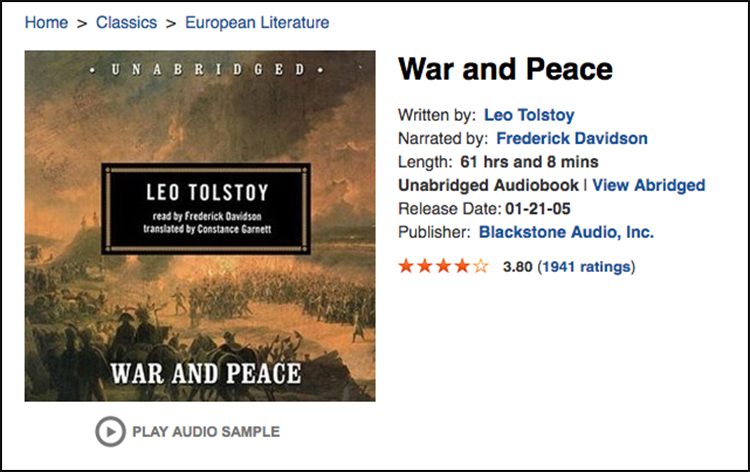Click the second orange rating star

click(425, 266)
